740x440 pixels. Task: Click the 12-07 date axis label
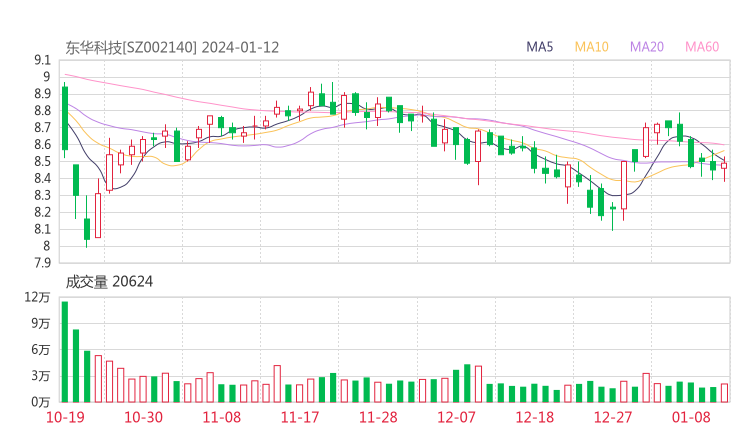(456, 417)
